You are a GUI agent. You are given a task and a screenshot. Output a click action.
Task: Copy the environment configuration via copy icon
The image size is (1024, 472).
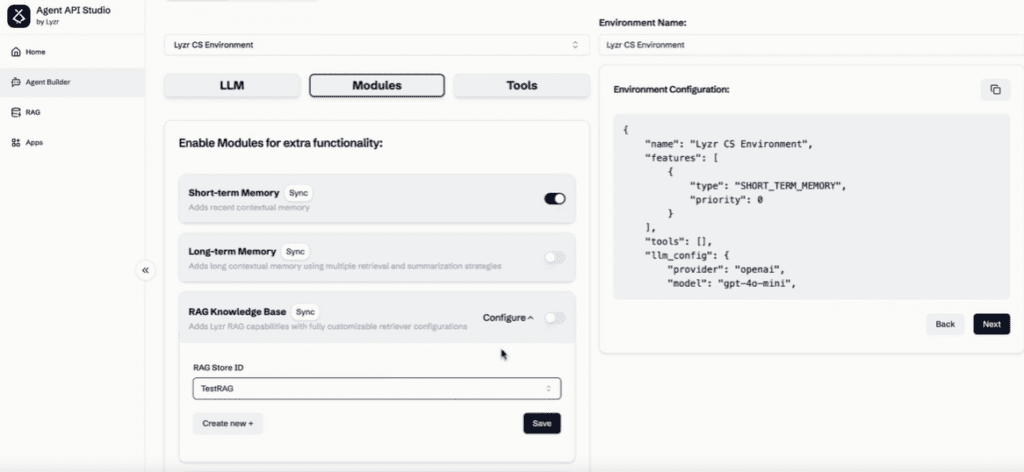click(995, 89)
